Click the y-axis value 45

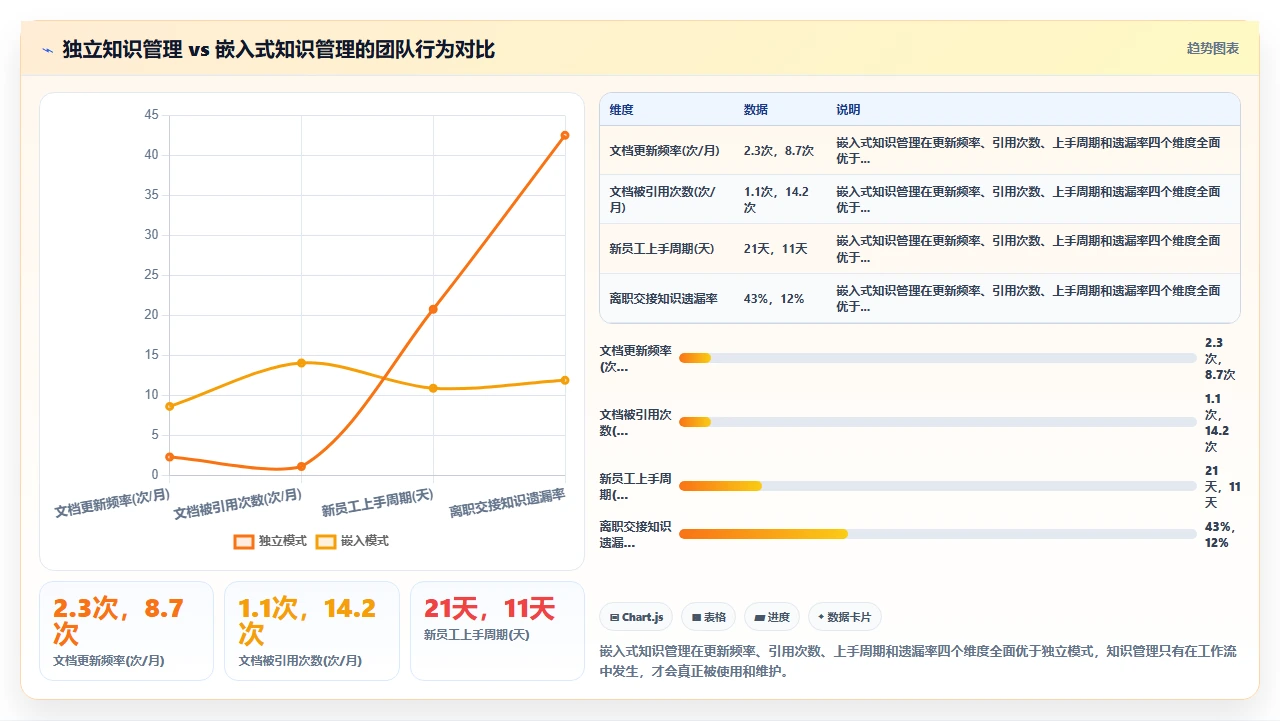[x=151, y=115]
